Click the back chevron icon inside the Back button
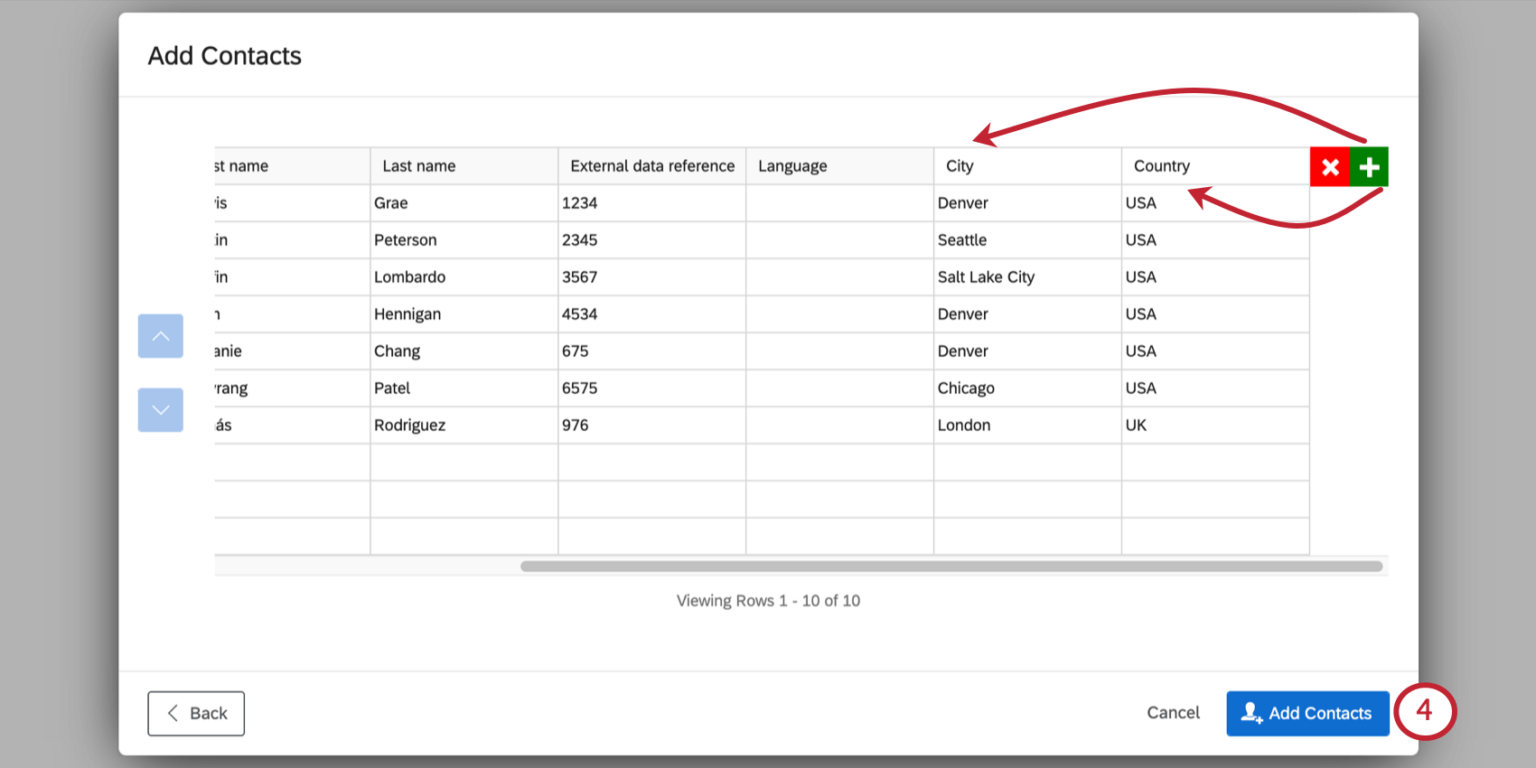 pyautogui.click(x=171, y=713)
